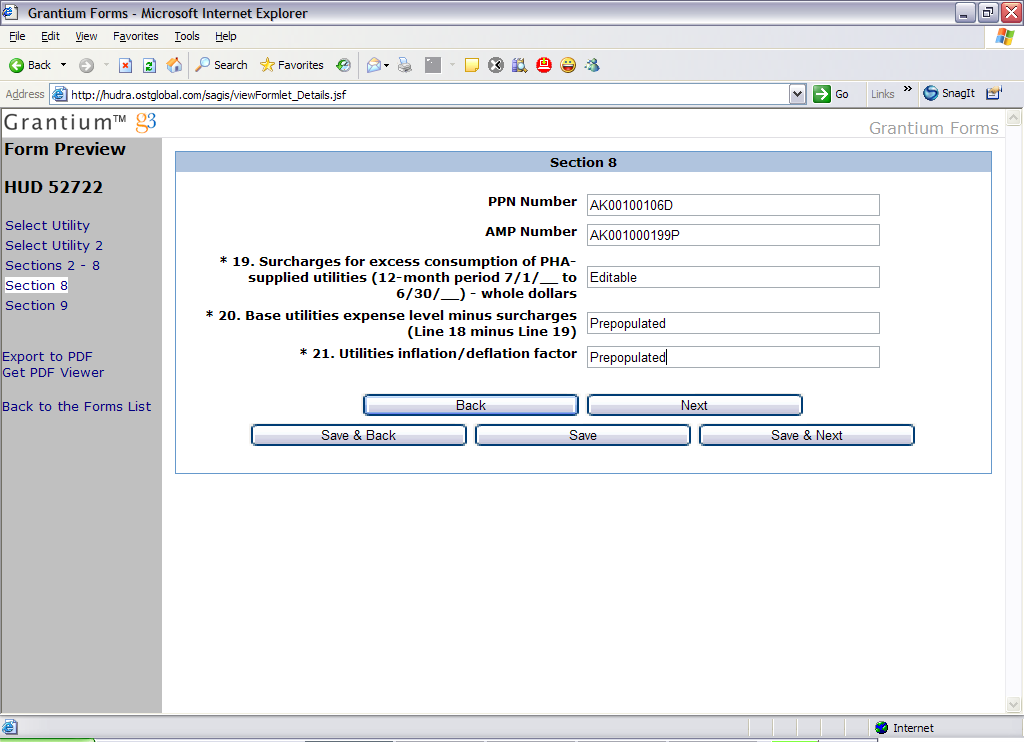Expand the address bar dropdown arrow

tap(797, 95)
